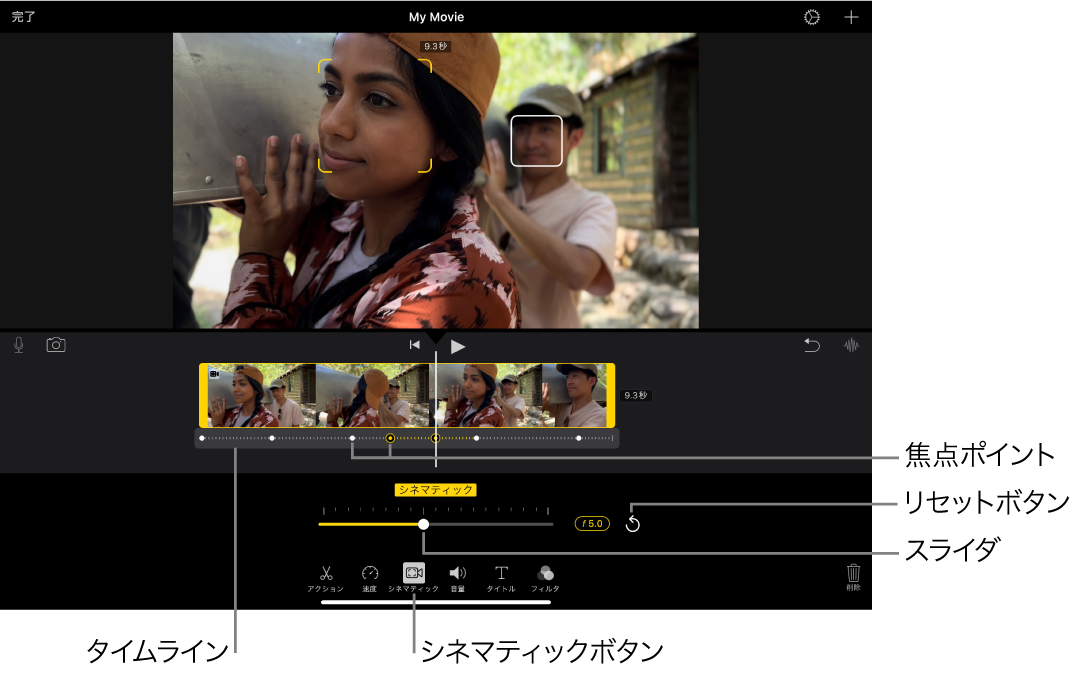Jump to beginning of clip
This screenshot has height=673, width=1075.
[414, 345]
